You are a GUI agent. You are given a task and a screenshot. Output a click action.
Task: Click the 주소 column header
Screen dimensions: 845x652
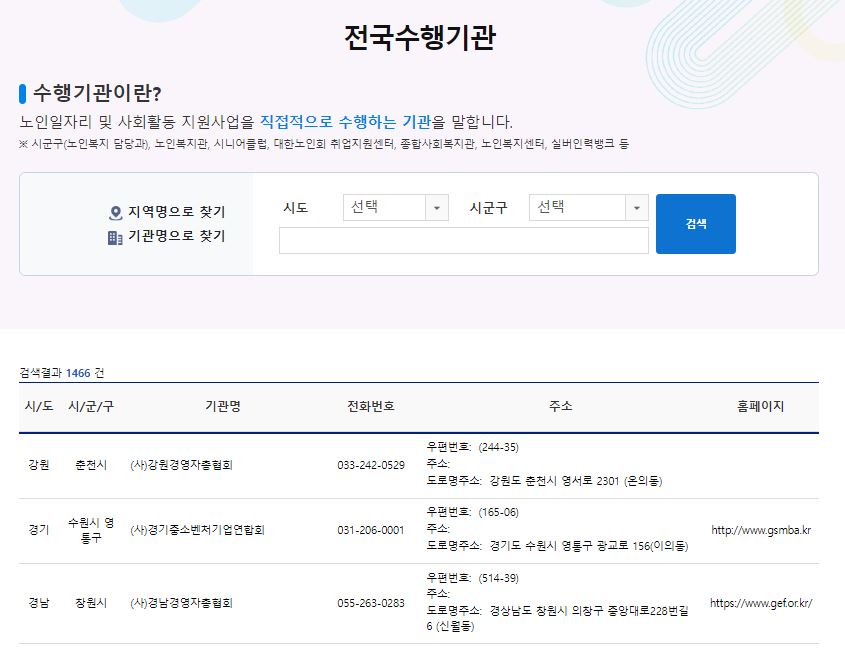coord(560,406)
